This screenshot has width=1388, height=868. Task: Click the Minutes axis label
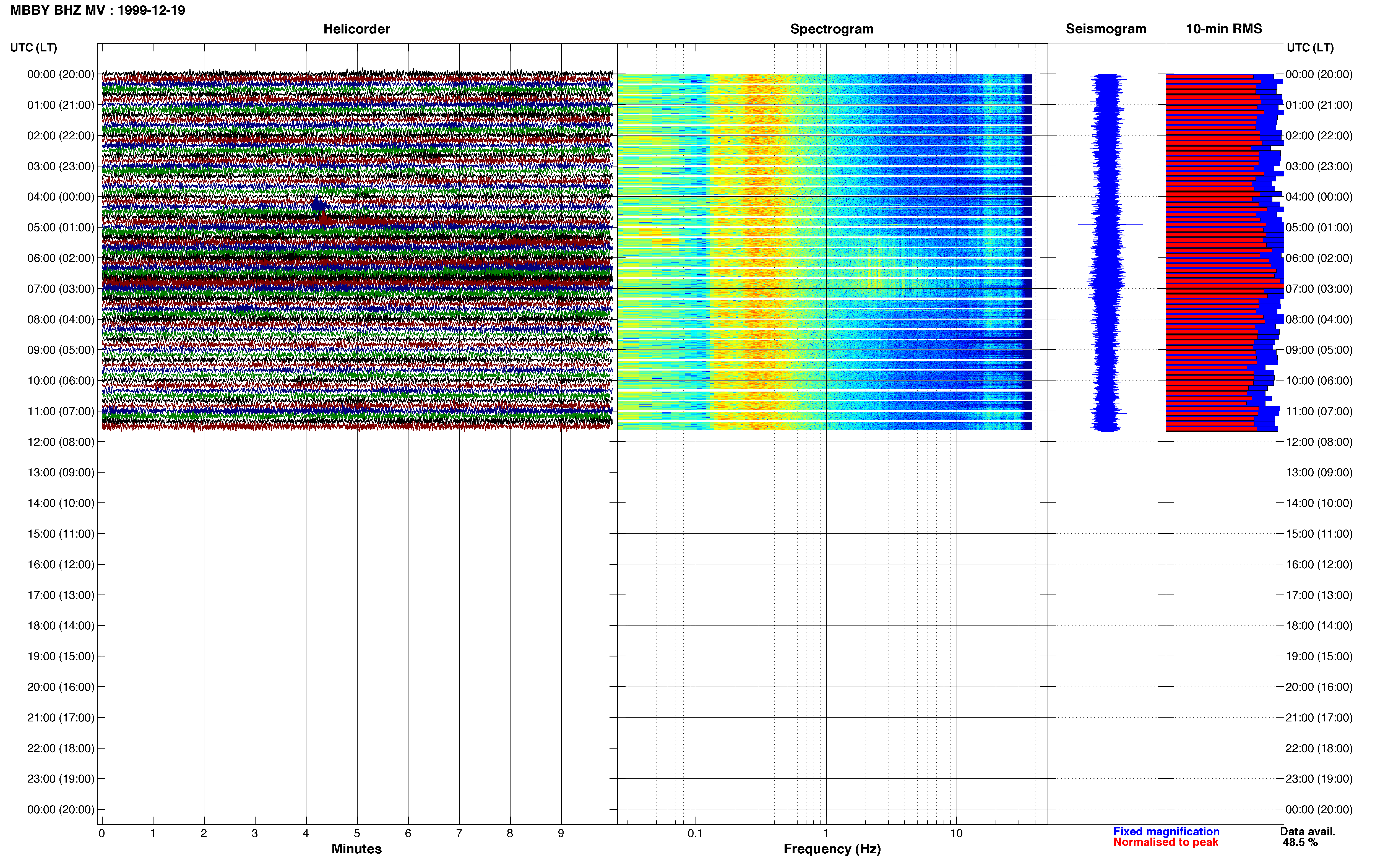tap(356, 848)
